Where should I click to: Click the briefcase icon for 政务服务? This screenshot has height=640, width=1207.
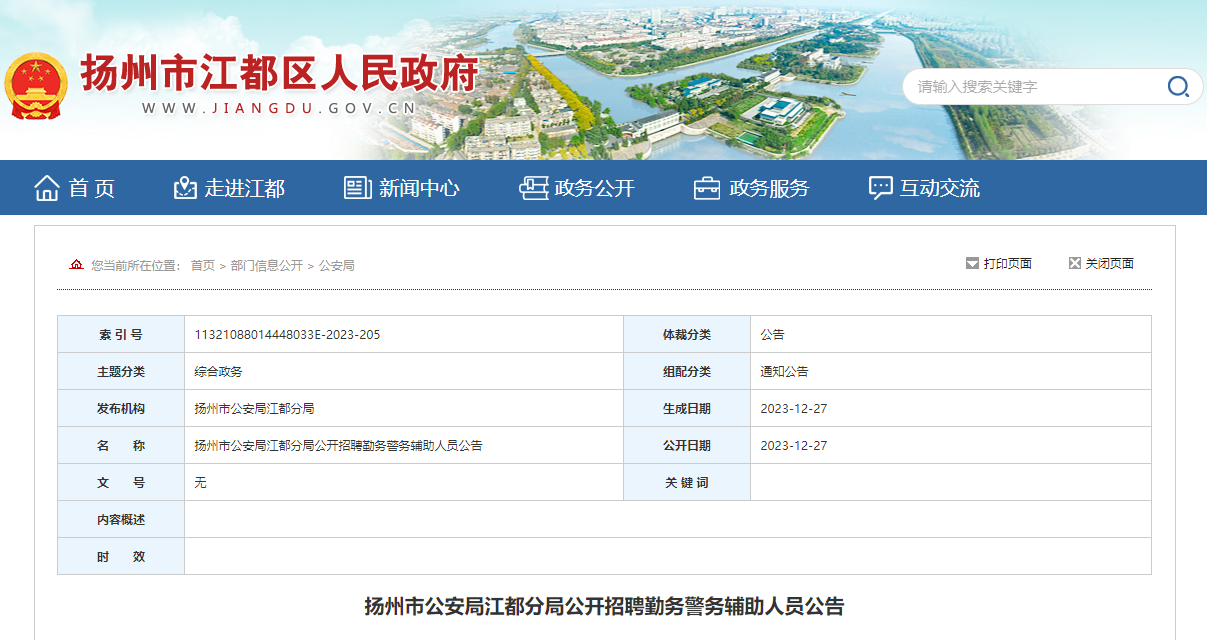point(707,188)
